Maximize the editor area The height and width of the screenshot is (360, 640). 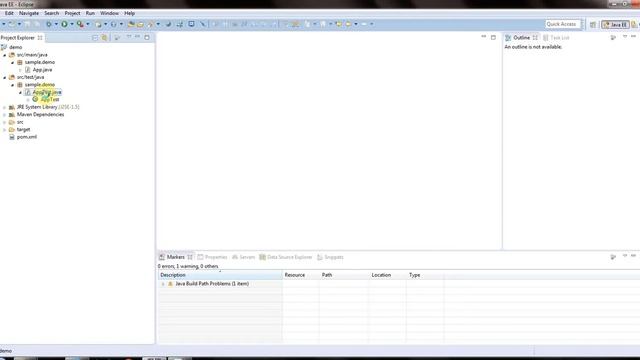(x=493, y=37)
